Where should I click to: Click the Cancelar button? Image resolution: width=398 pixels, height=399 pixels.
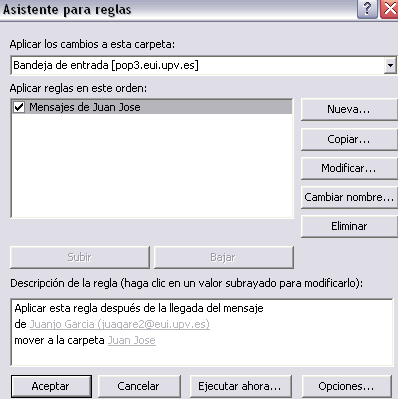point(139,386)
